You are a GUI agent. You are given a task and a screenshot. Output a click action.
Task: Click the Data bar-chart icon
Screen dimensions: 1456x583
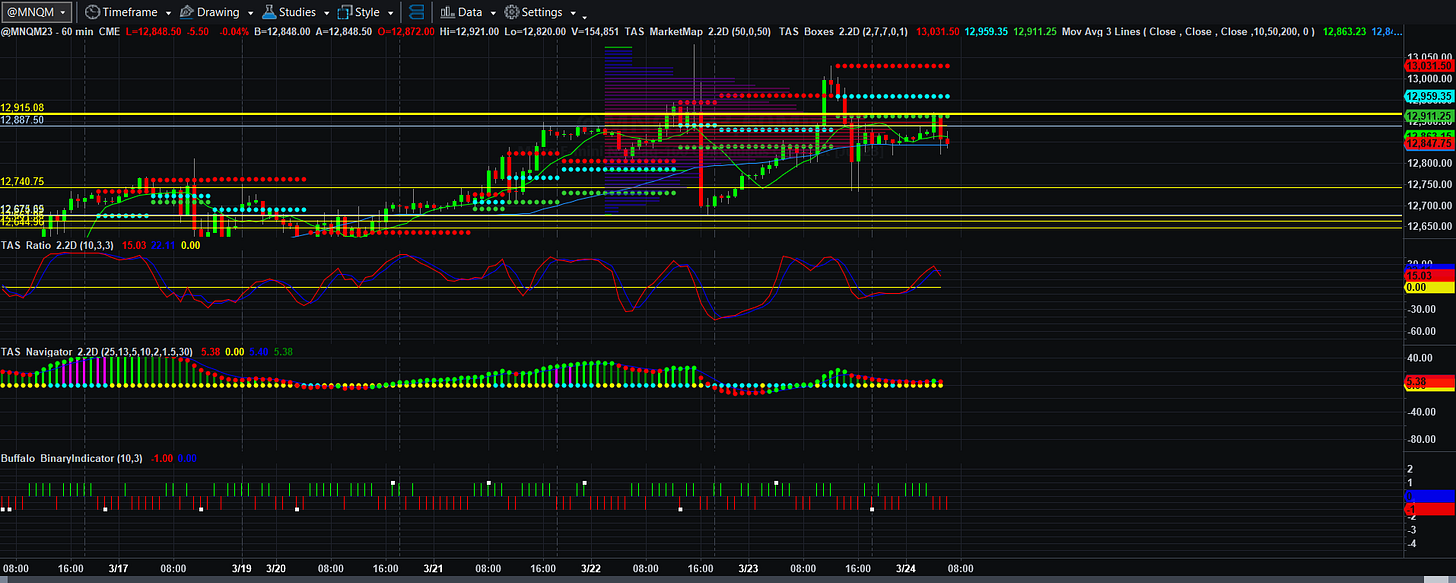pyautogui.click(x=446, y=13)
